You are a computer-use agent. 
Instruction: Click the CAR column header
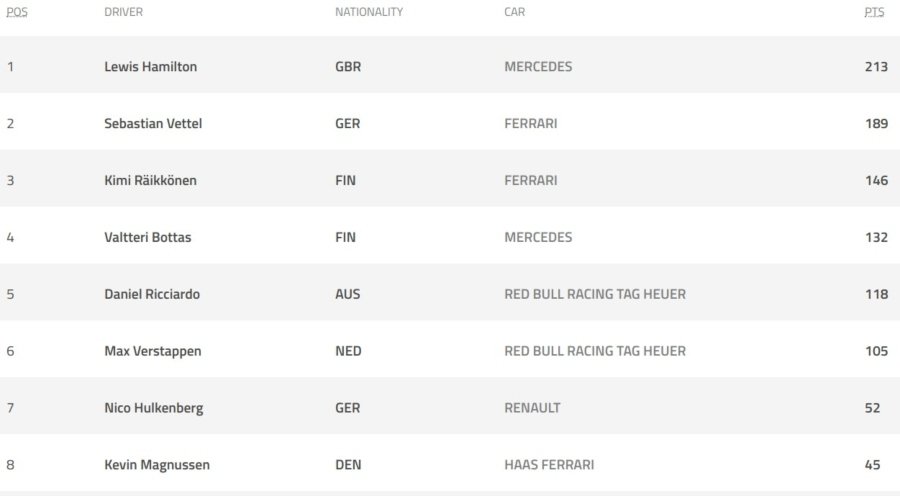tap(514, 12)
